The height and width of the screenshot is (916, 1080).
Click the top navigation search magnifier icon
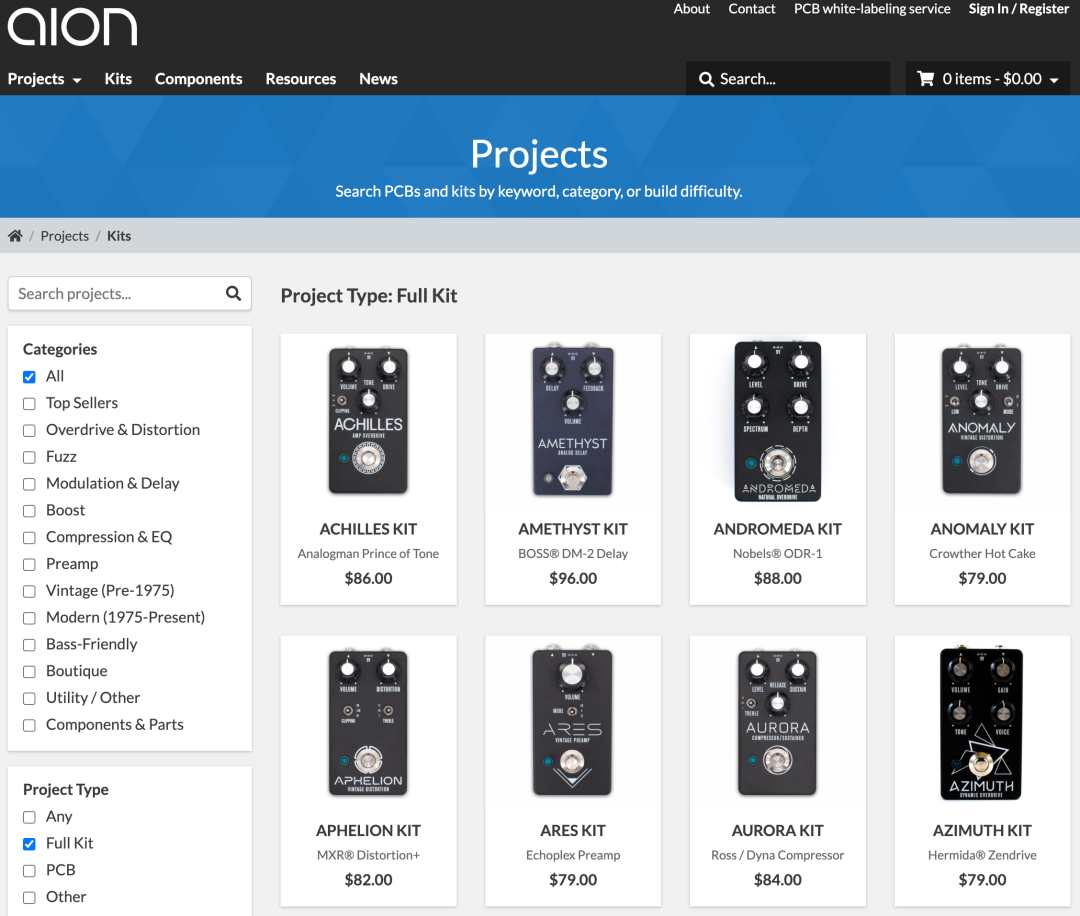pyautogui.click(x=706, y=79)
